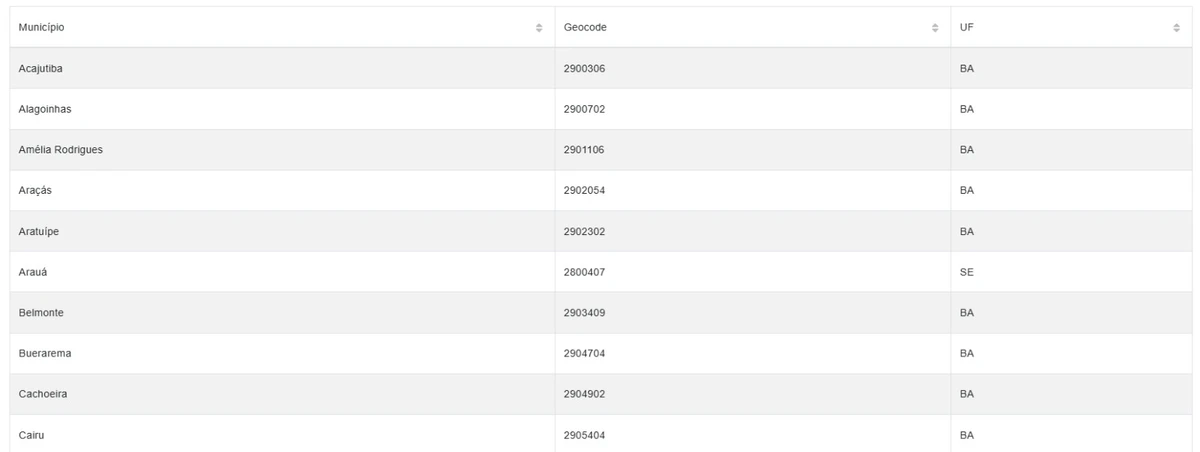Select the Cairu municipality cell
Viewport: 1200px width, 452px height.
[x=282, y=434]
